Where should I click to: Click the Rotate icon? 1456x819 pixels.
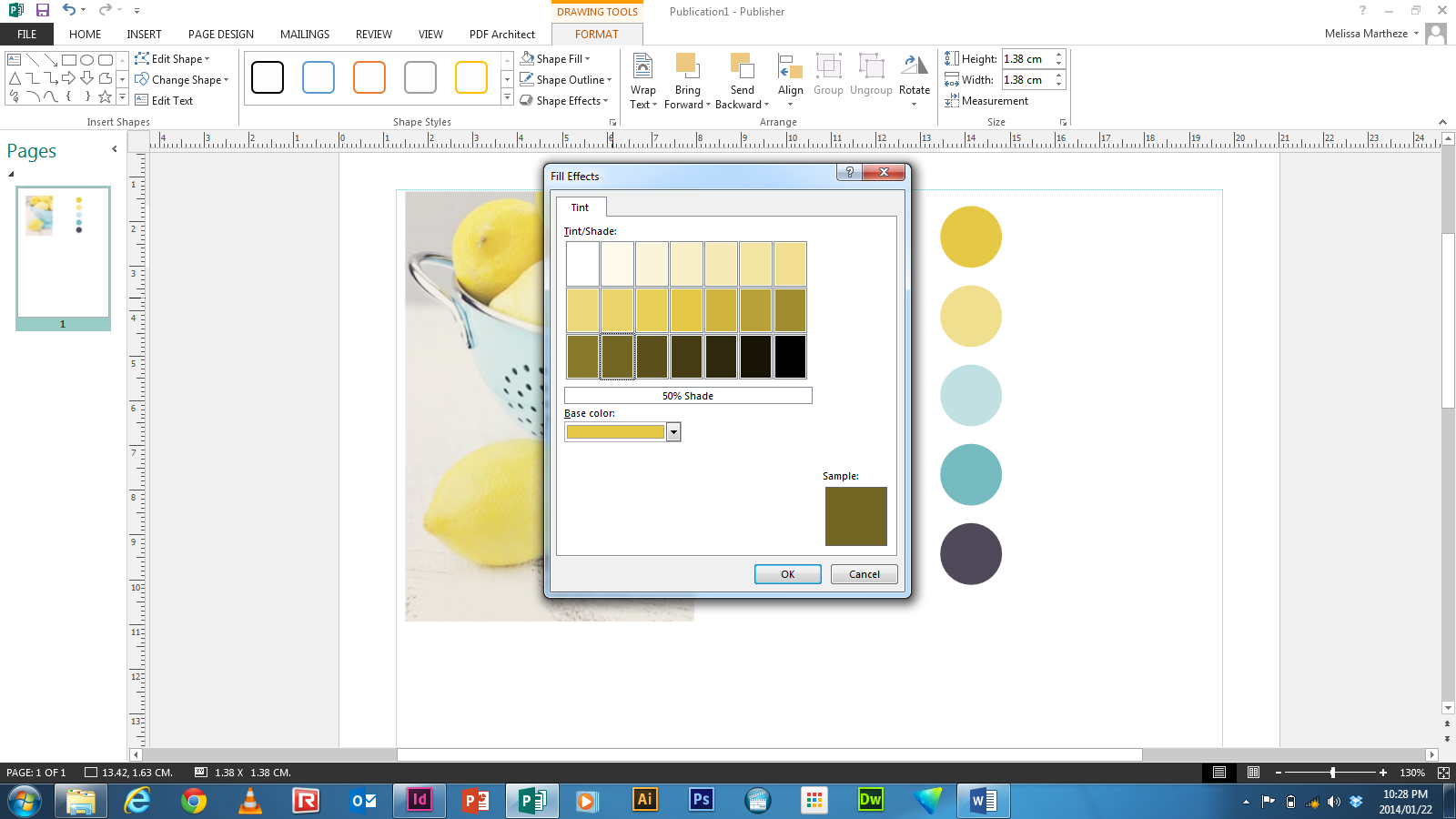pos(915,79)
